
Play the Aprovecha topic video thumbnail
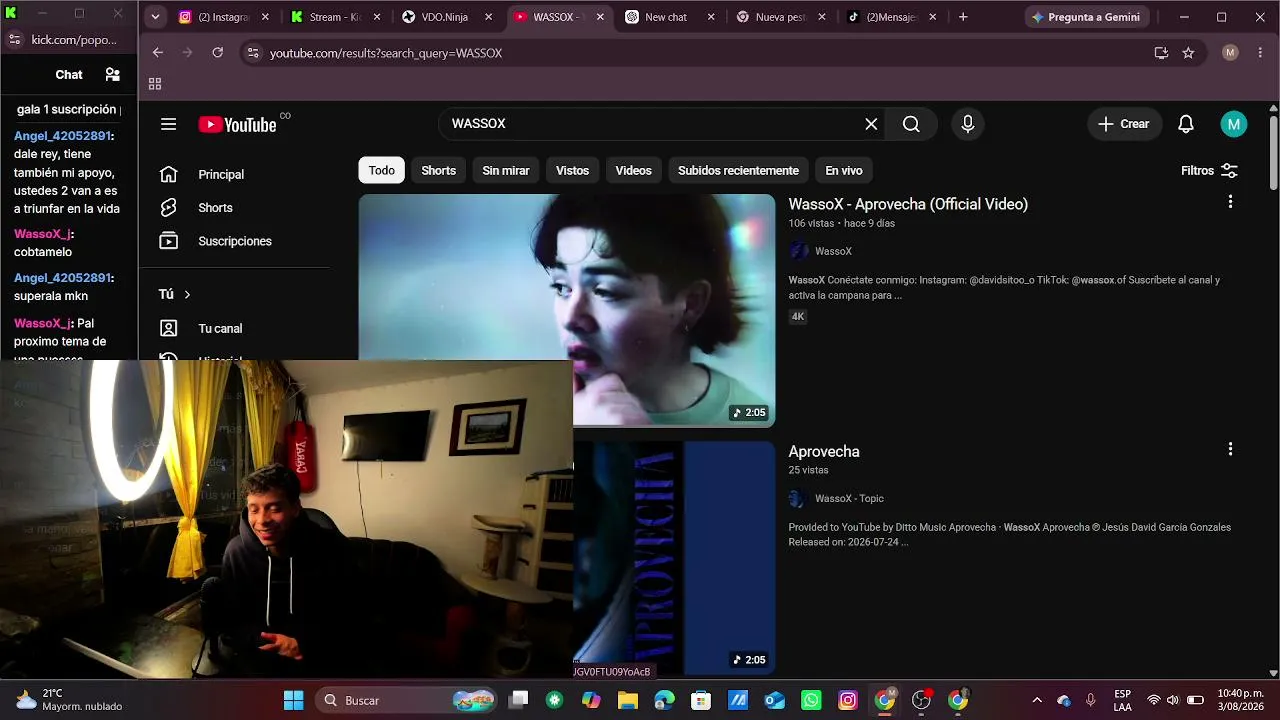coord(674,558)
